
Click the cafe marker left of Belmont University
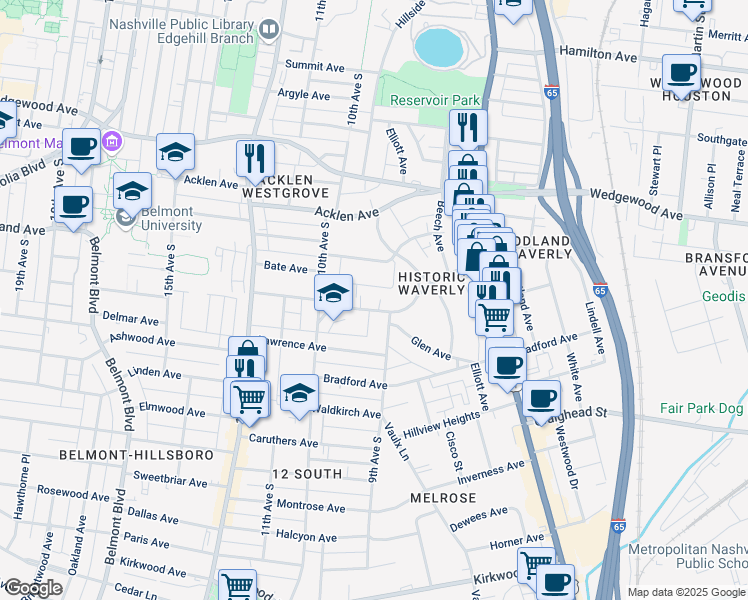click(73, 207)
